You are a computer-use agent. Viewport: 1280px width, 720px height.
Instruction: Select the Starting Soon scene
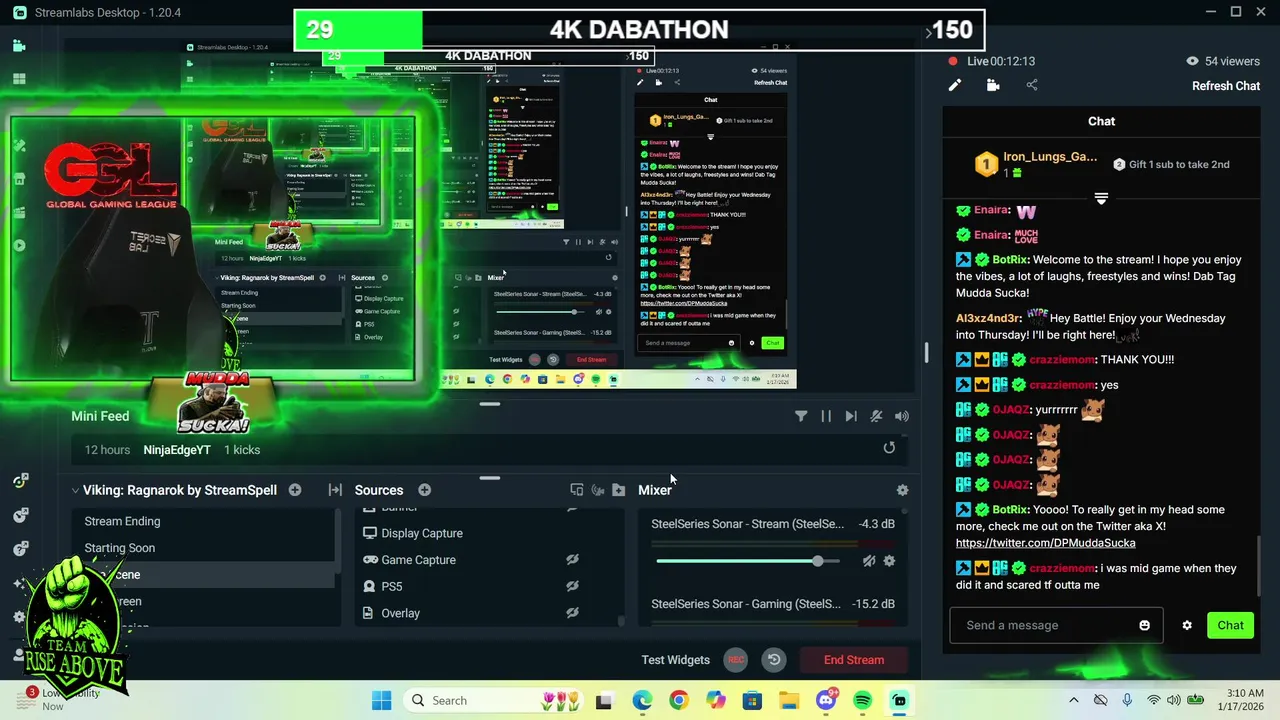point(204,548)
